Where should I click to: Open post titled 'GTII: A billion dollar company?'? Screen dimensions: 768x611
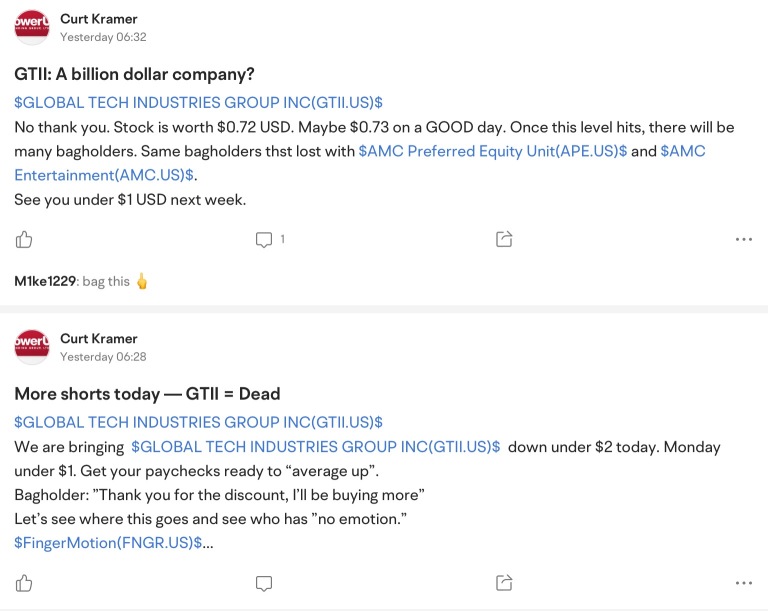[x=134, y=74]
